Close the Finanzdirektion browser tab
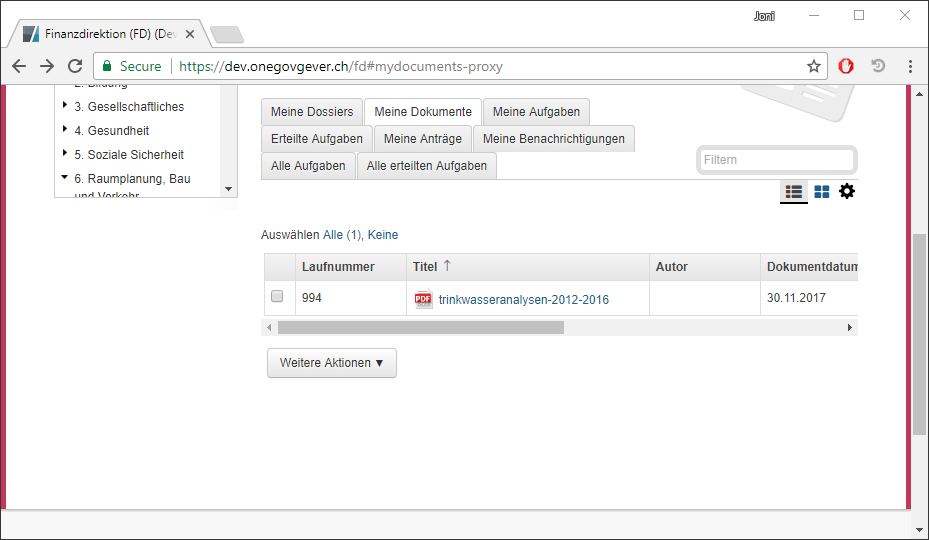 [x=190, y=34]
